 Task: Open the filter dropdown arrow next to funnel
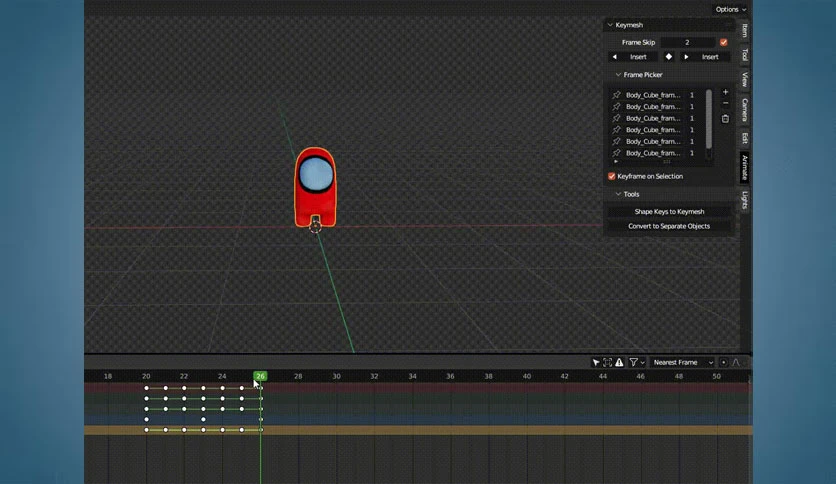click(642, 362)
